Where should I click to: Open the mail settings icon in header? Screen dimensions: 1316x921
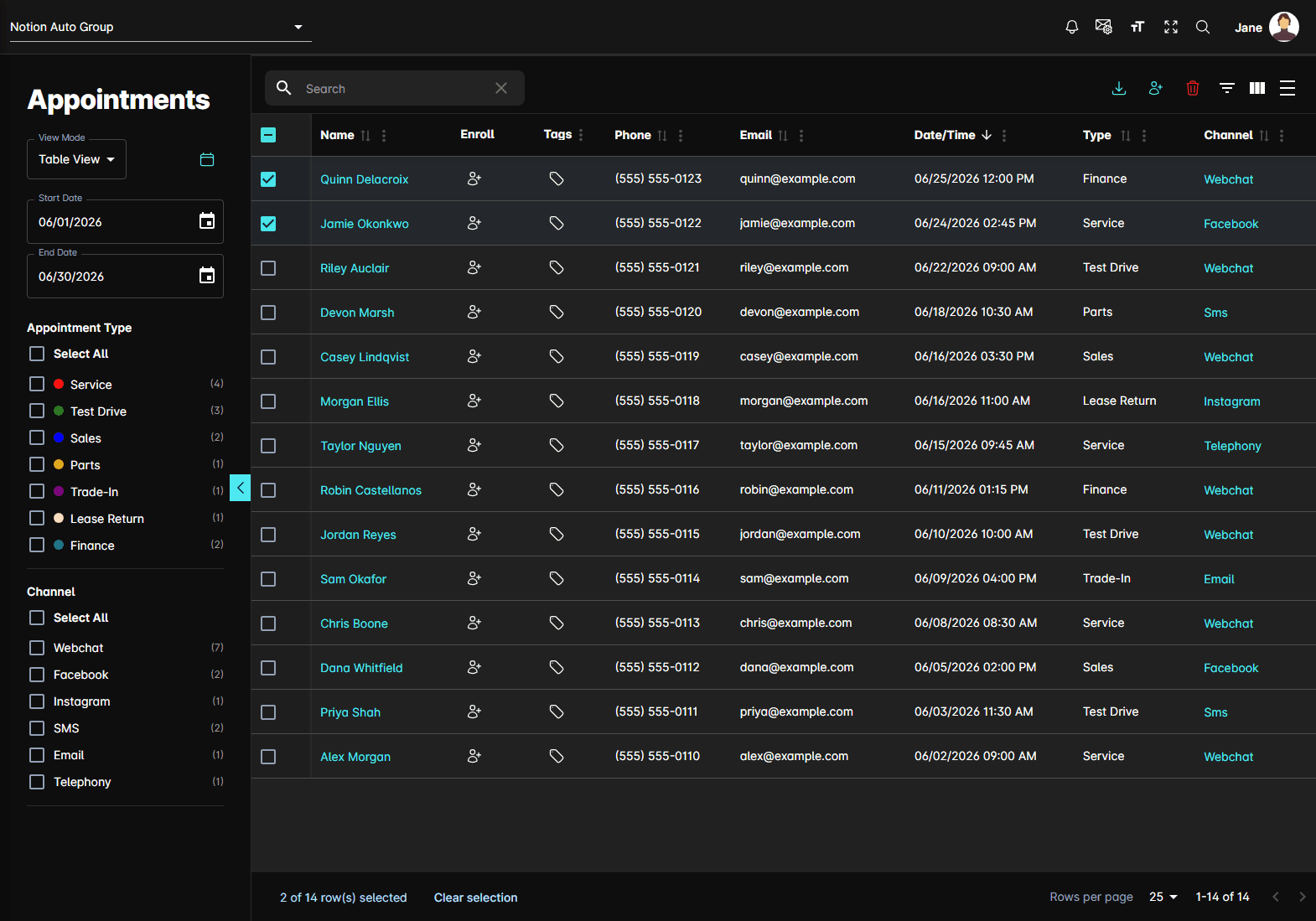(x=1104, y=27)
